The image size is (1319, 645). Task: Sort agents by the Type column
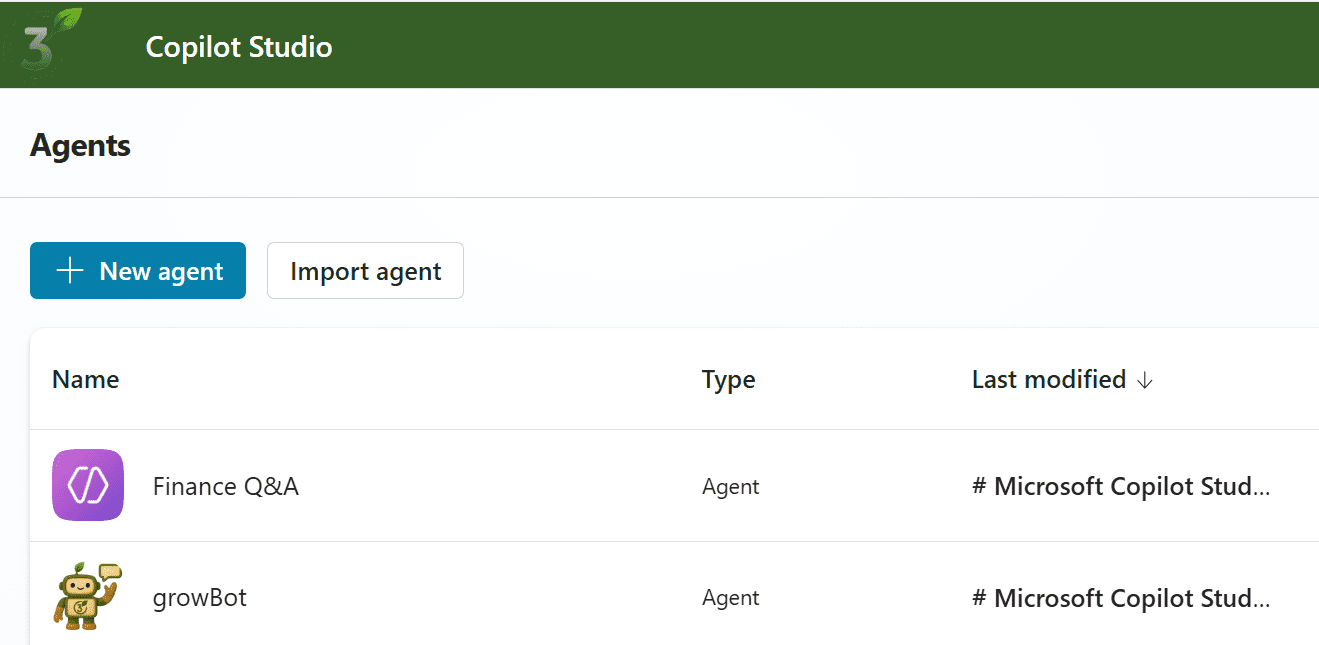click(729, 380)
